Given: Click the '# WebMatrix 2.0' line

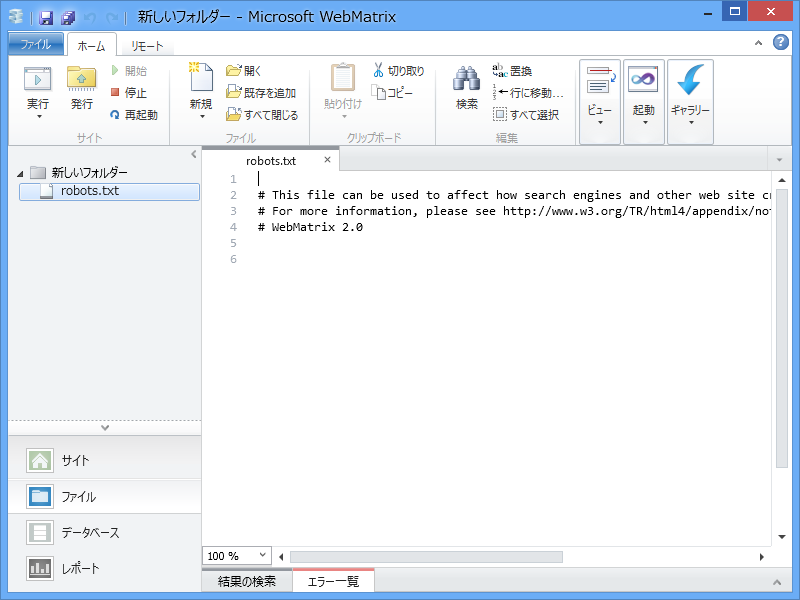Looking at the screenshot, I should pos(310,227).
